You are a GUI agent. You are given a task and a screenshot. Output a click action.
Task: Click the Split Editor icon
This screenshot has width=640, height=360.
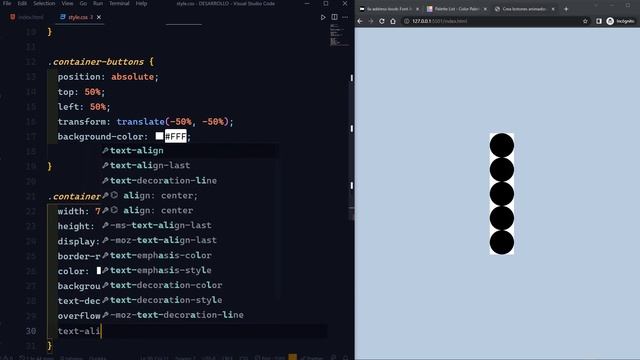(x=334, y=17)
